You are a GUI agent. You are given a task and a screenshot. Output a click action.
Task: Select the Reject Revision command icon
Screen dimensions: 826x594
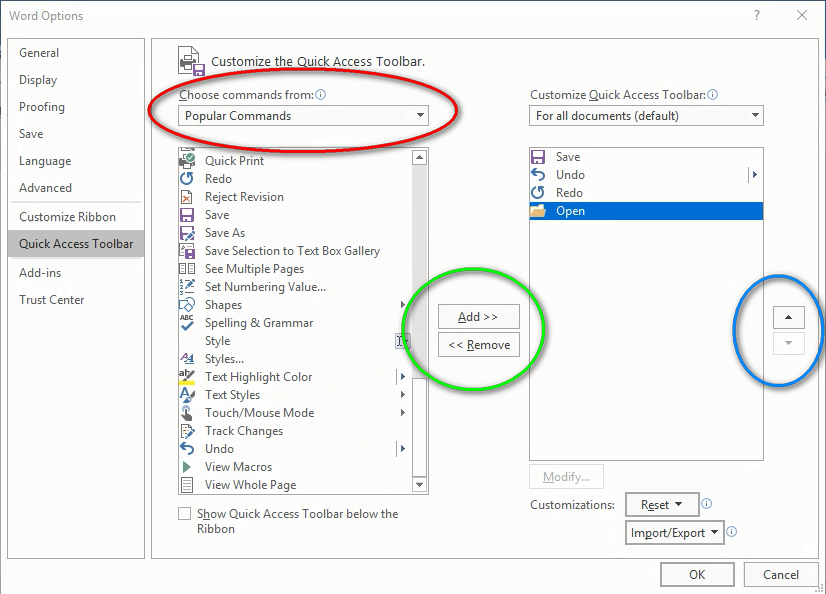pos(187,197)
